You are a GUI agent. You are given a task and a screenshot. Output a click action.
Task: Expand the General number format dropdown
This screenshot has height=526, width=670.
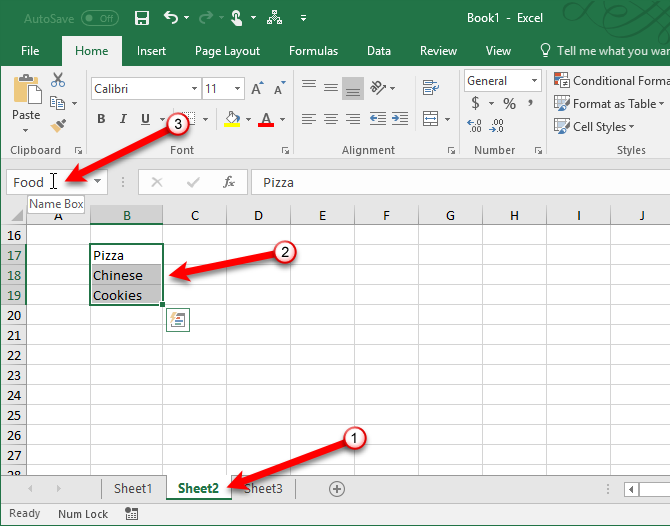tap(534, 81)
